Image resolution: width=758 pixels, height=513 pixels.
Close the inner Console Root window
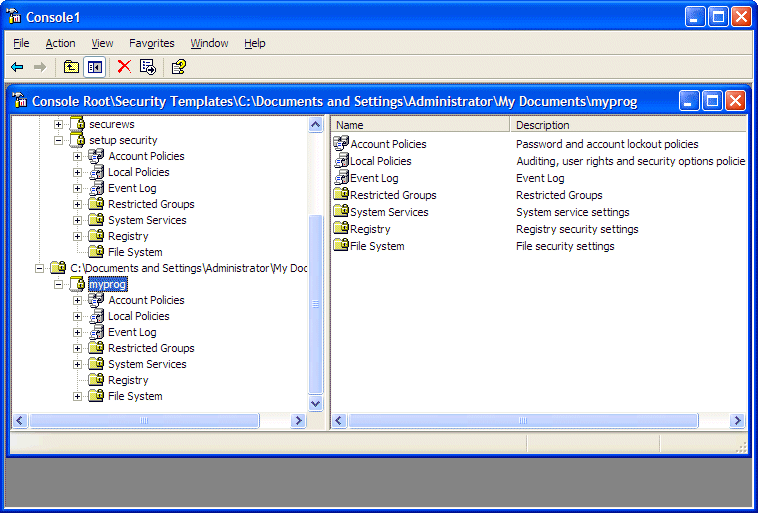[x=736, y=101]
